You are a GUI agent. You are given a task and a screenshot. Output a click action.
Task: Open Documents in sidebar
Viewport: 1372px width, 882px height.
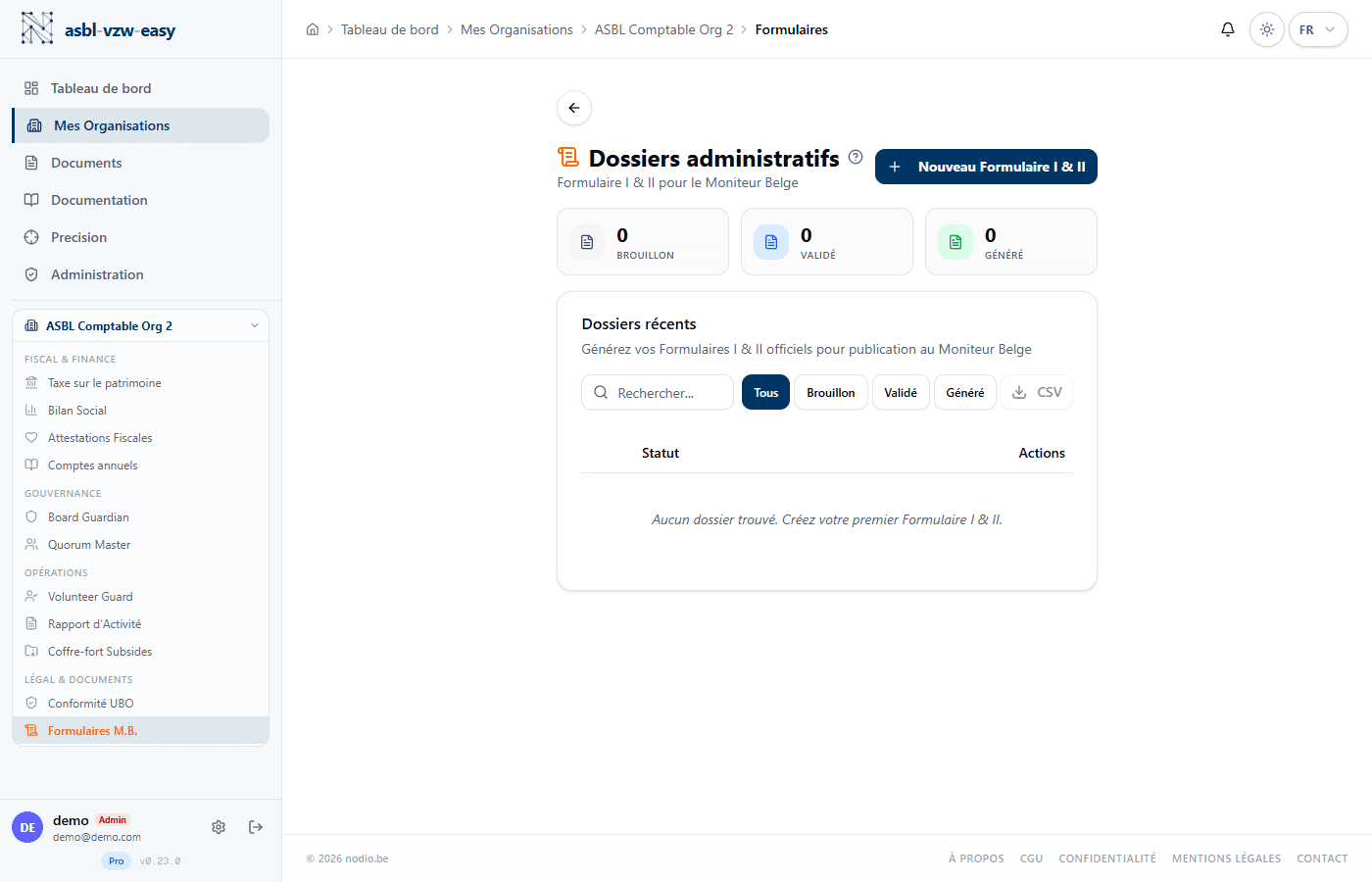141,163
